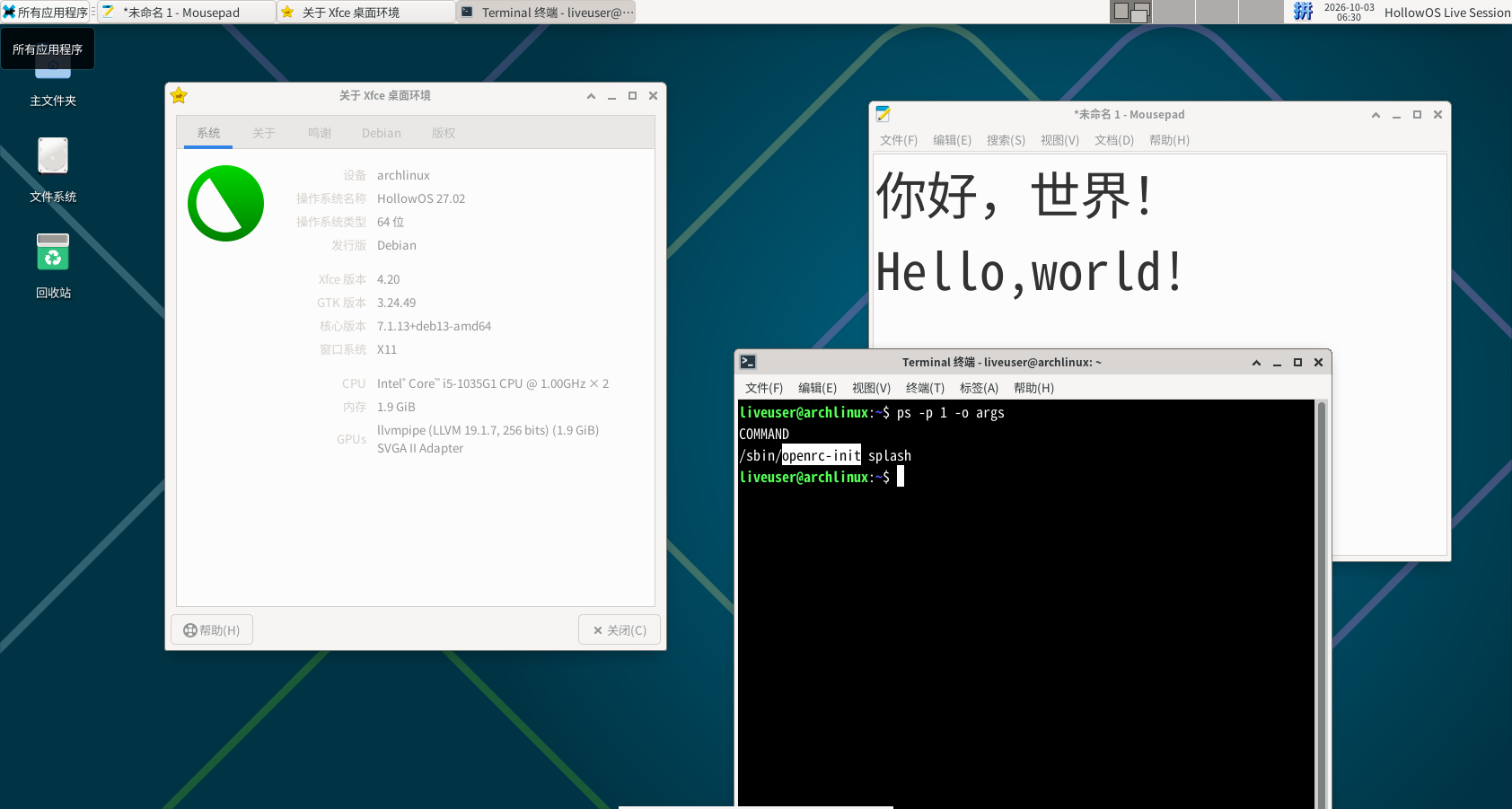The width and height of the screenshot is (1512, 809).
Task: Open the 编辑(E) menu in Mousepad
Action: (x=952, y=140)
